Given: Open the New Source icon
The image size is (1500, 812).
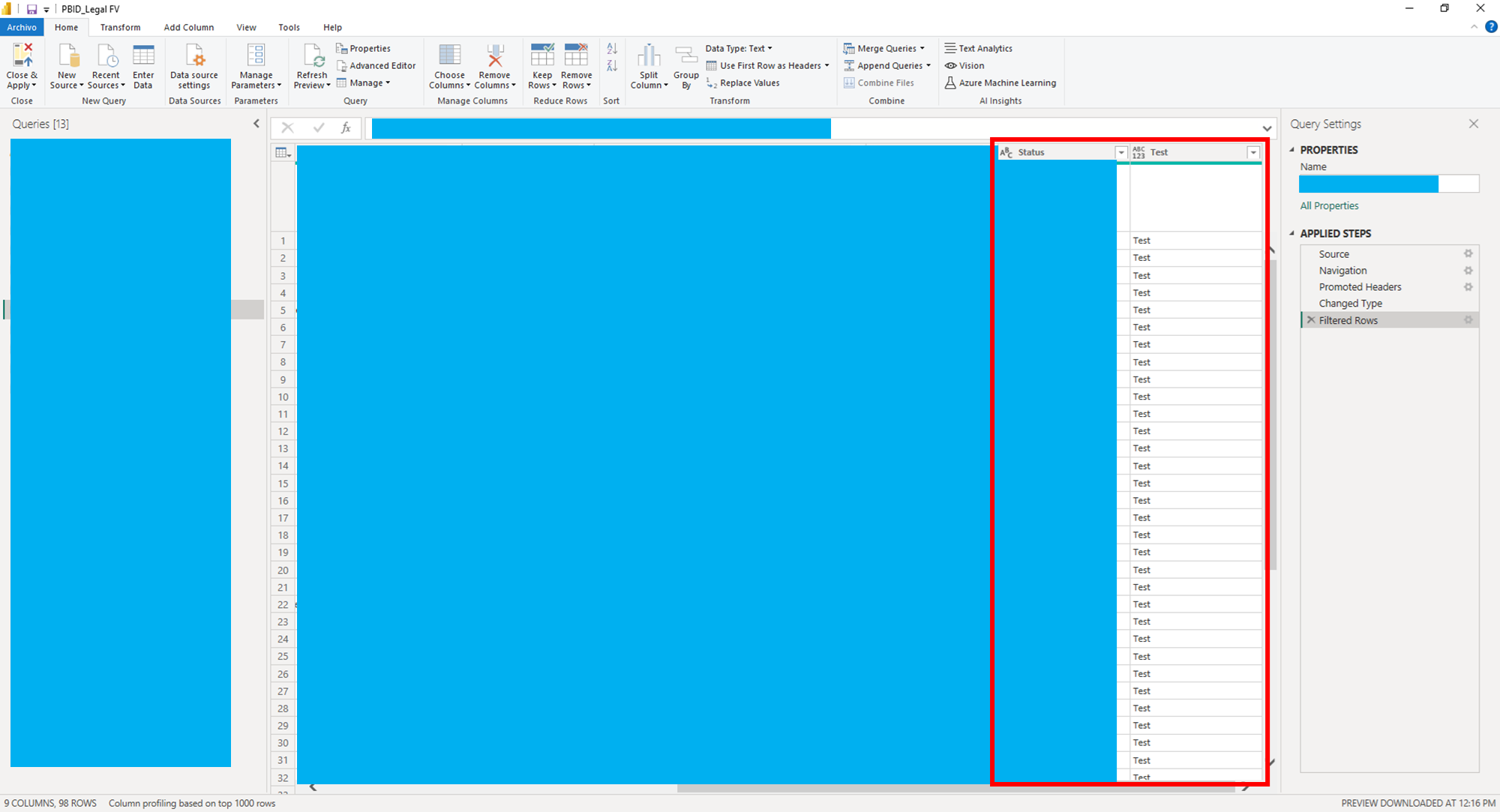Looking at the screenshot, I should pos(67,55).
